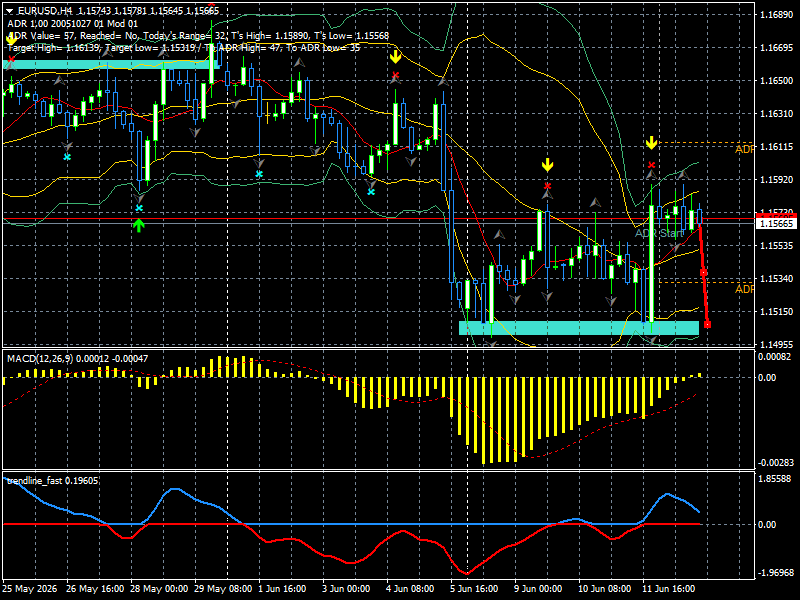Click the ADR Start label on chart
Screen dimensions: 800x600
pyautogui.click(x=660, y=234)
